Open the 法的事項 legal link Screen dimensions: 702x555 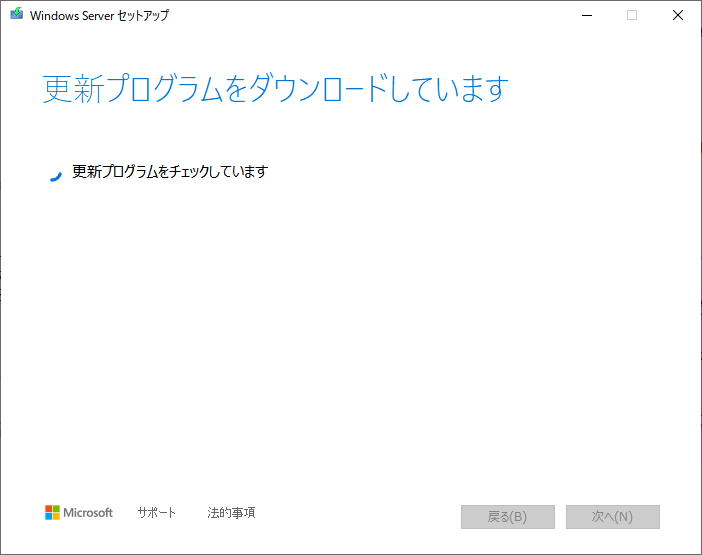pyautogui.click(x=231, y=512)
